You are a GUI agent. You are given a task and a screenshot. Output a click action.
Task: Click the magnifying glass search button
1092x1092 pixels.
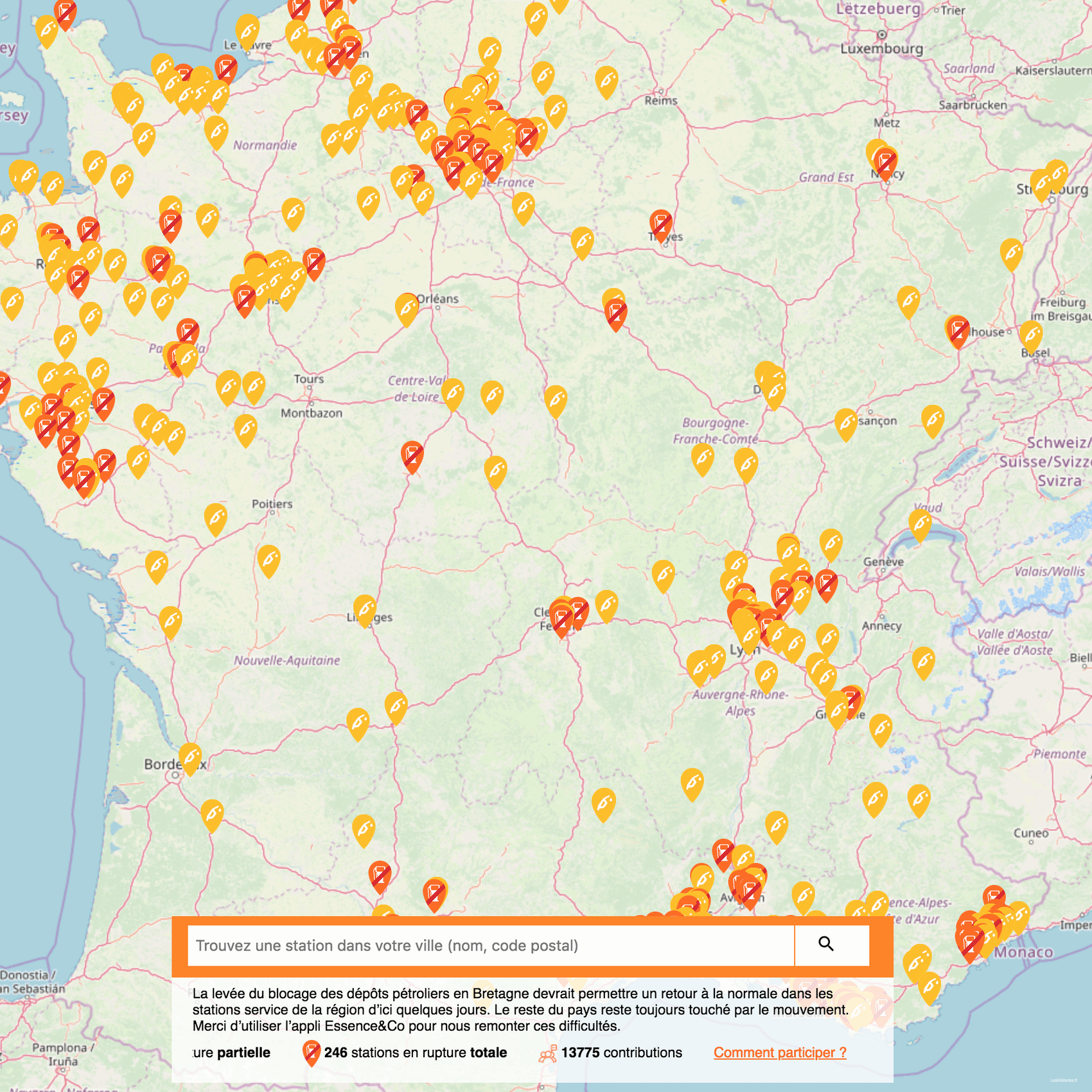click(x=826, y=944)
